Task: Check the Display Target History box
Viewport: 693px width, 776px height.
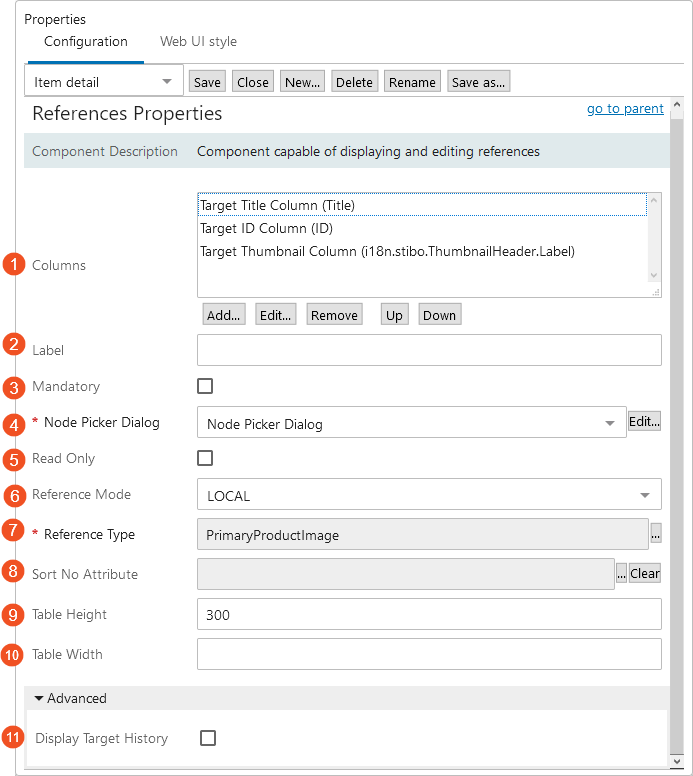Action: [208, 738]
